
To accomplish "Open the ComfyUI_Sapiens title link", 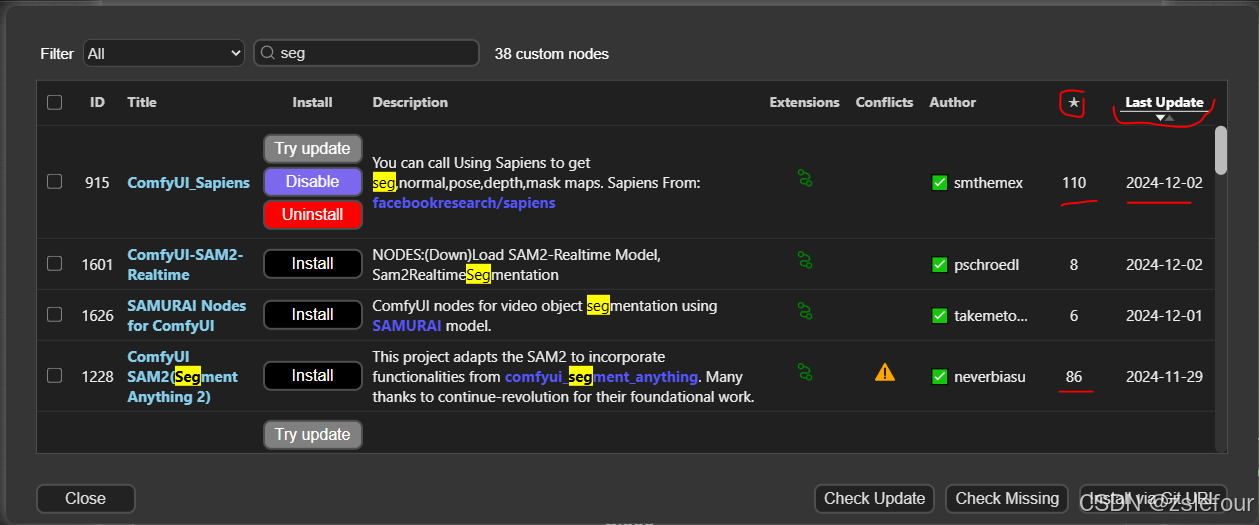I will [189, 183].
